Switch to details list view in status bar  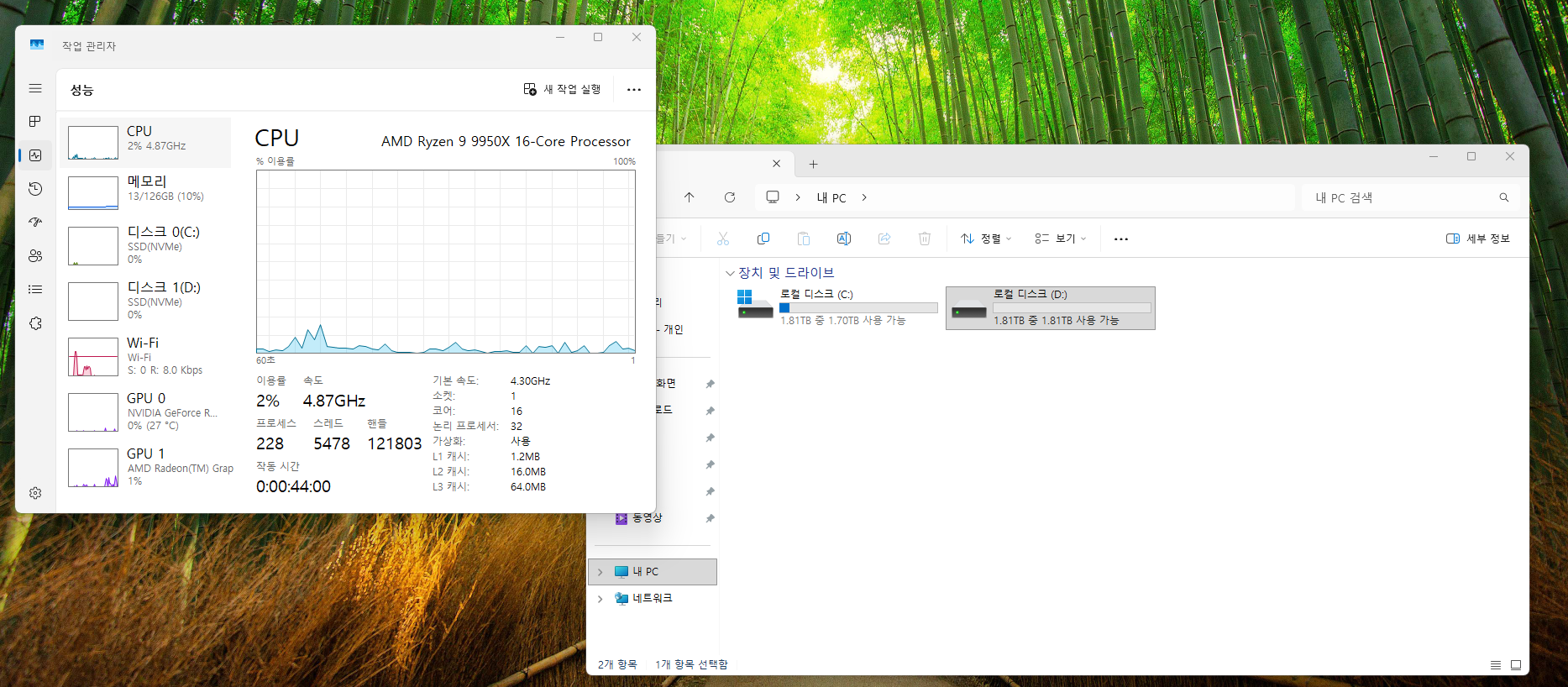1496,664
